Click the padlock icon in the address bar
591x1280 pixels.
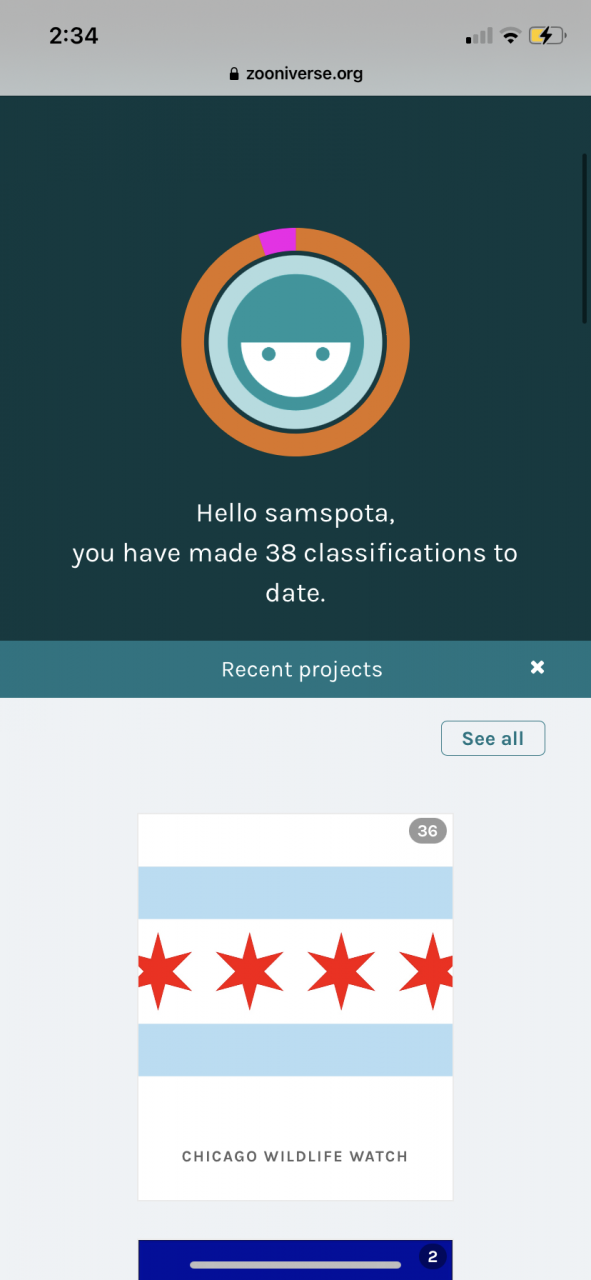pos(235,73)
